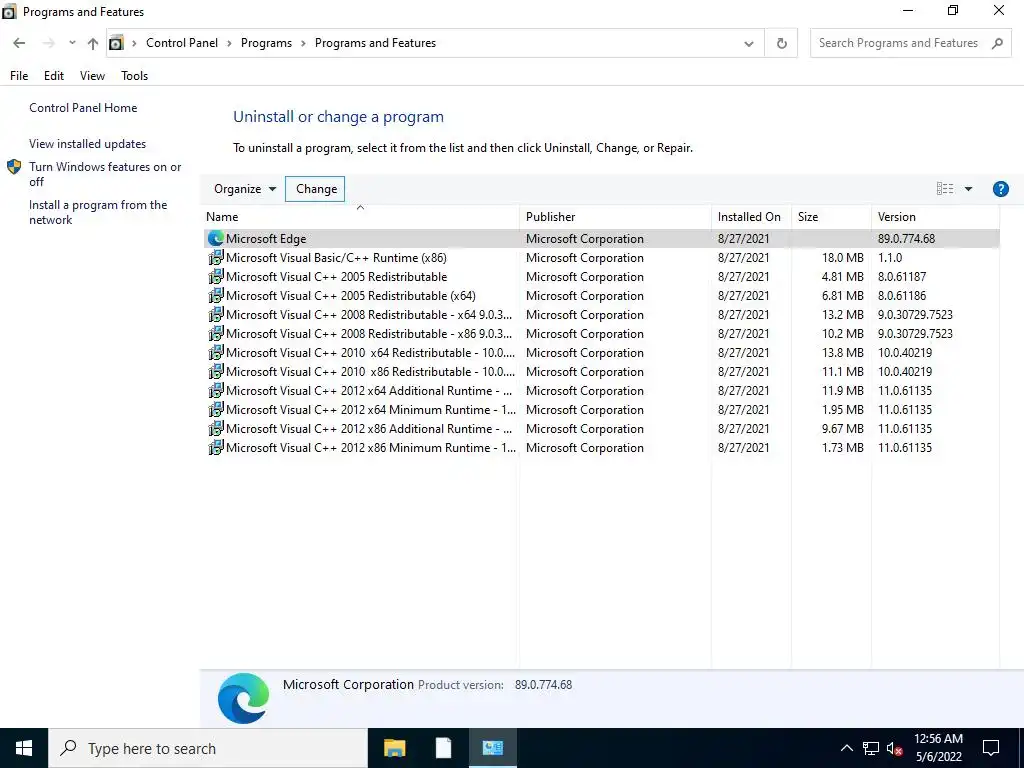Click the Up one level arrow
This screenshot has height=768, width=1024.
click(93, 43)
